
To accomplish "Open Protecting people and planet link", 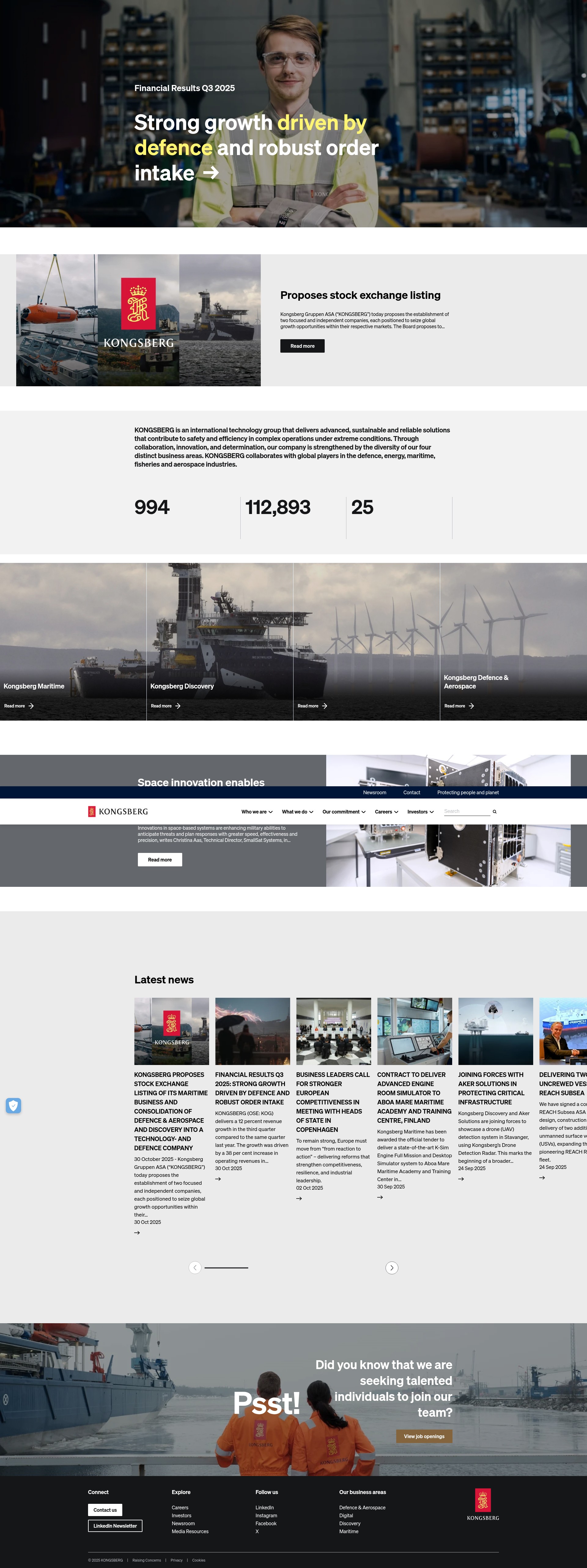I will click(x=468, y=792).
